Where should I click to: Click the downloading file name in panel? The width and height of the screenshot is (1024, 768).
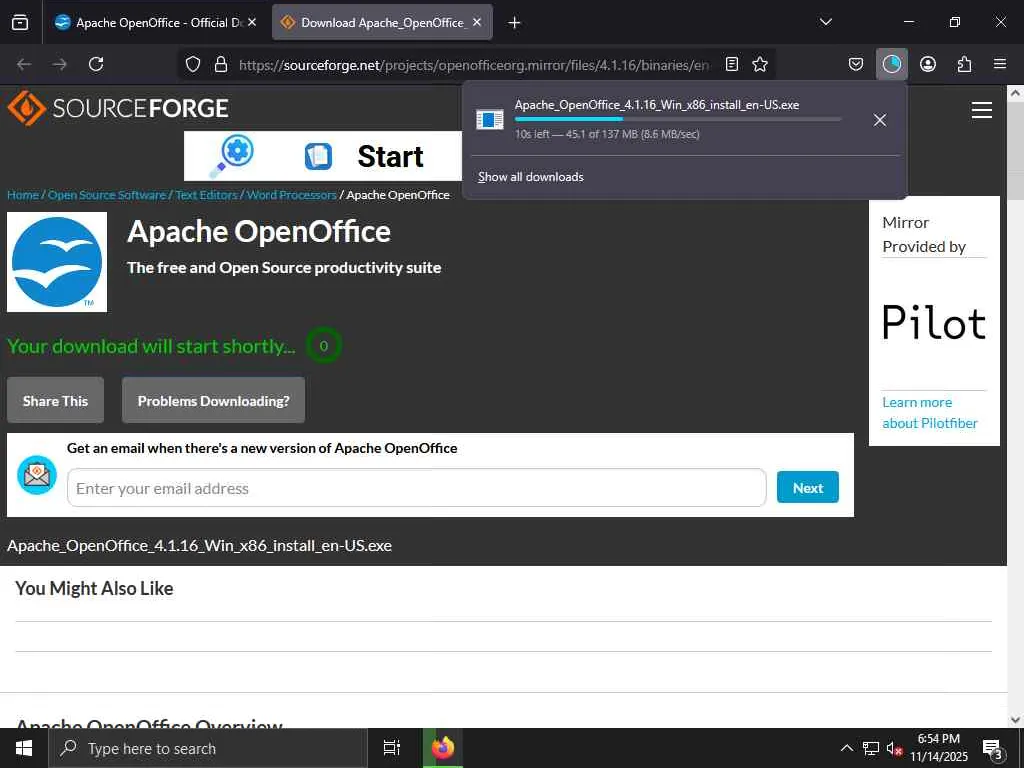(x=657, y=104)
